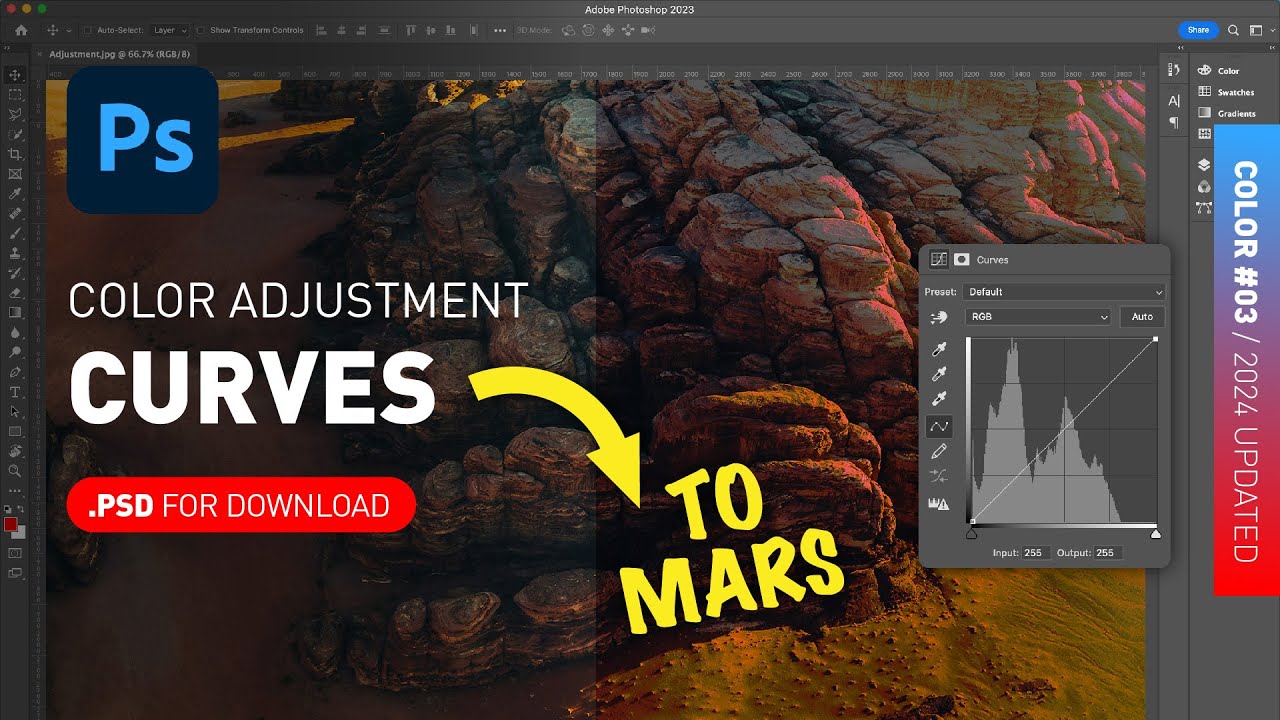
Task: Open the Auto-Select Layer dropdown
Action: pos(170,30)
